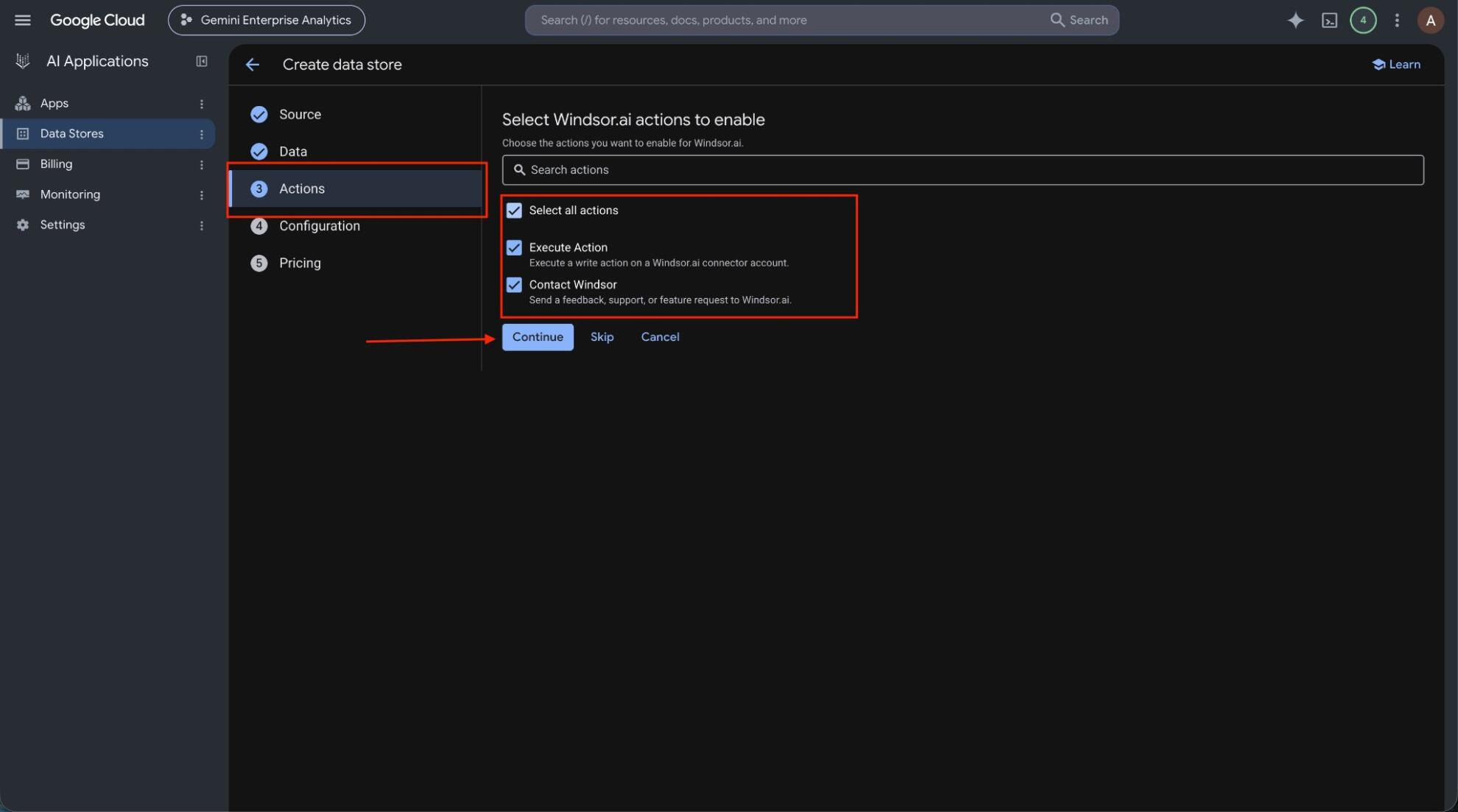This screenshot has height=812, width=1458.
Task: Open Apps in the left sidebar
Action: [x=54, y=103]
